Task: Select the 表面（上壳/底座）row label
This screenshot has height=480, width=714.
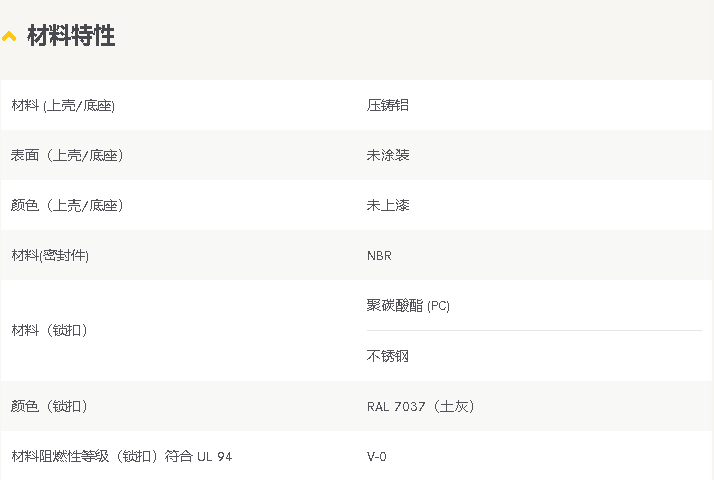Action: pyautogui.click(x=67, y=155)
